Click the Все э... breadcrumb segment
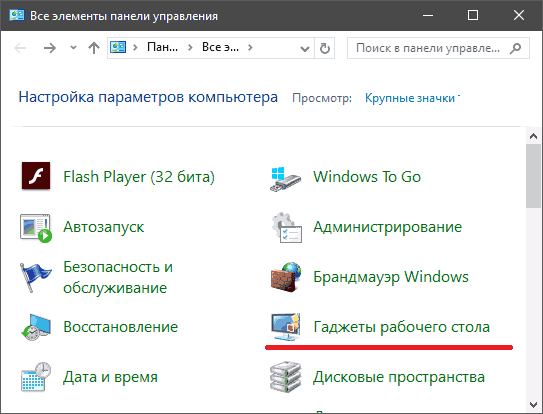 (x=220, y=47)
